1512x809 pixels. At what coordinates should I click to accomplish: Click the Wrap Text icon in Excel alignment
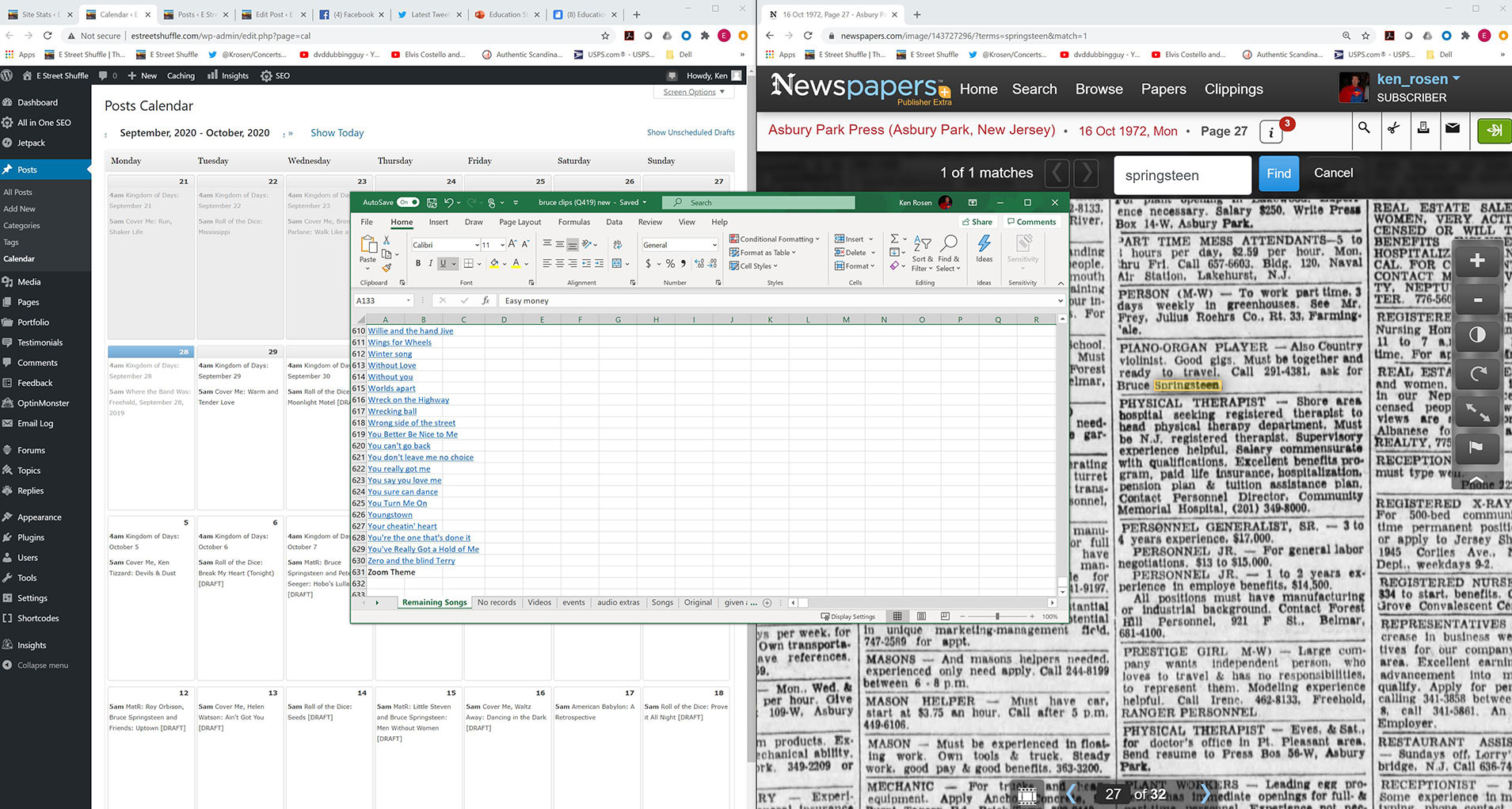pos(618,245)
